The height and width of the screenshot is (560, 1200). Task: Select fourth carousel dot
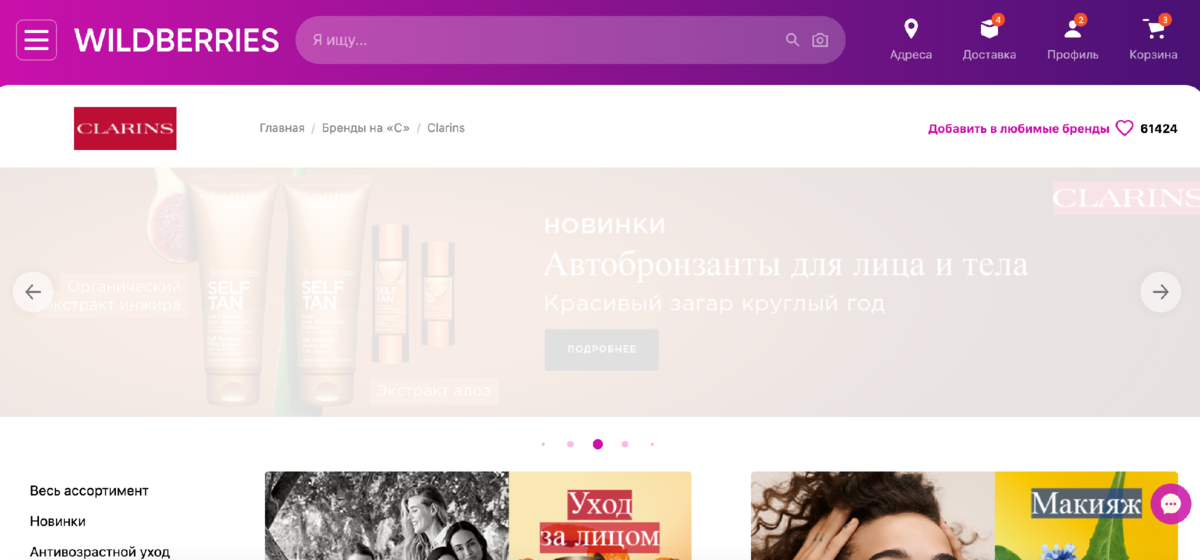[x=625, y=444]
